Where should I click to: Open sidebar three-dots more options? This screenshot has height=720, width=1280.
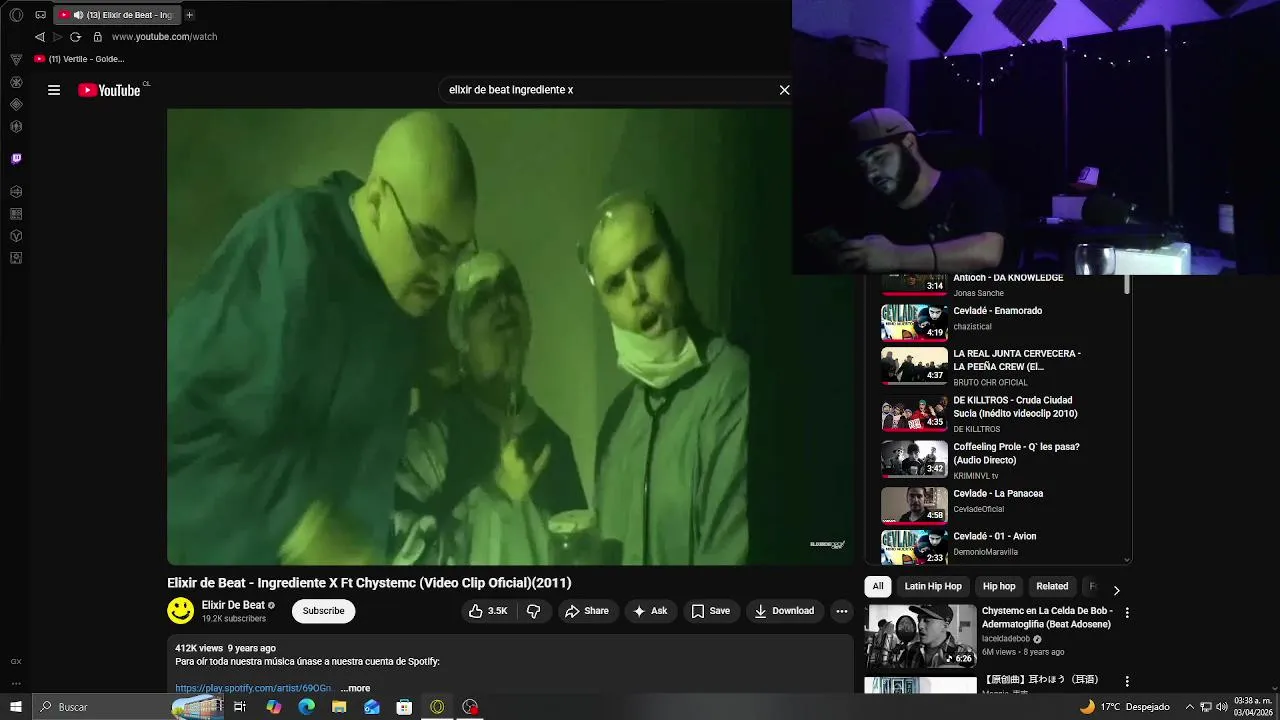pyautogui.click(x=16, y=684)
